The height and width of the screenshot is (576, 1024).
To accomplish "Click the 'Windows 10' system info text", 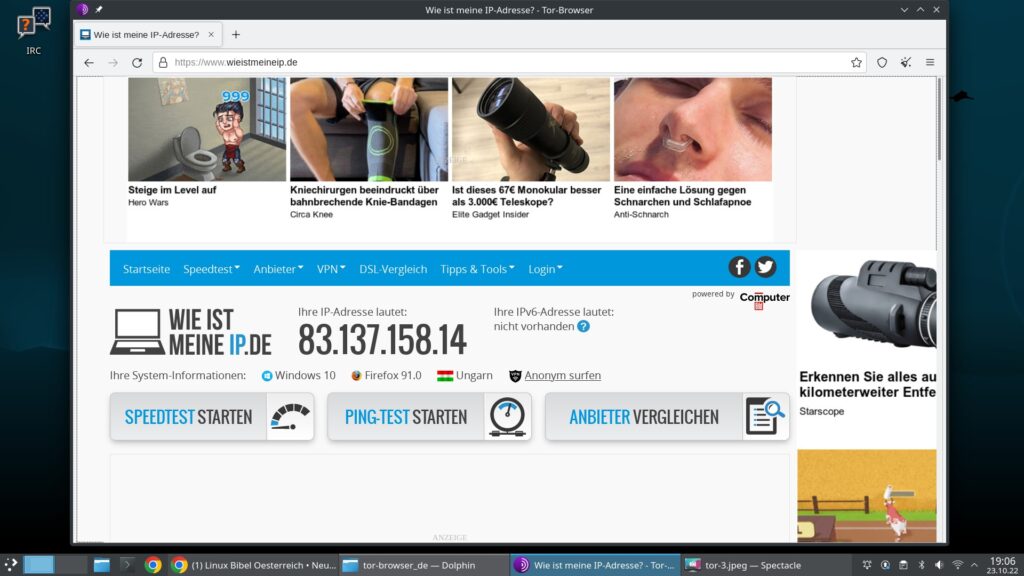I will [305, 376].
